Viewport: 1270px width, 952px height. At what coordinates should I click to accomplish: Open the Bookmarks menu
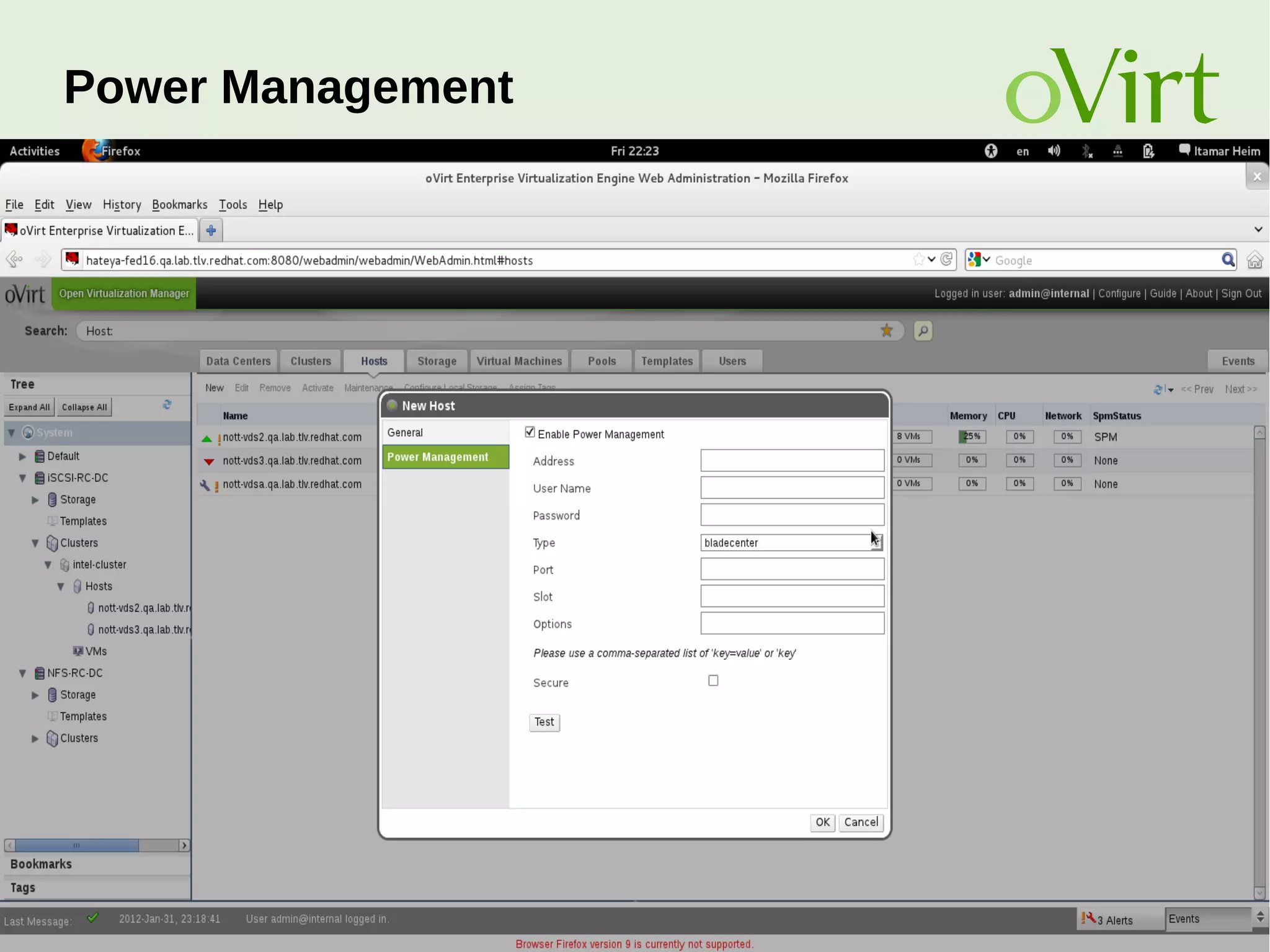[179, 205]
